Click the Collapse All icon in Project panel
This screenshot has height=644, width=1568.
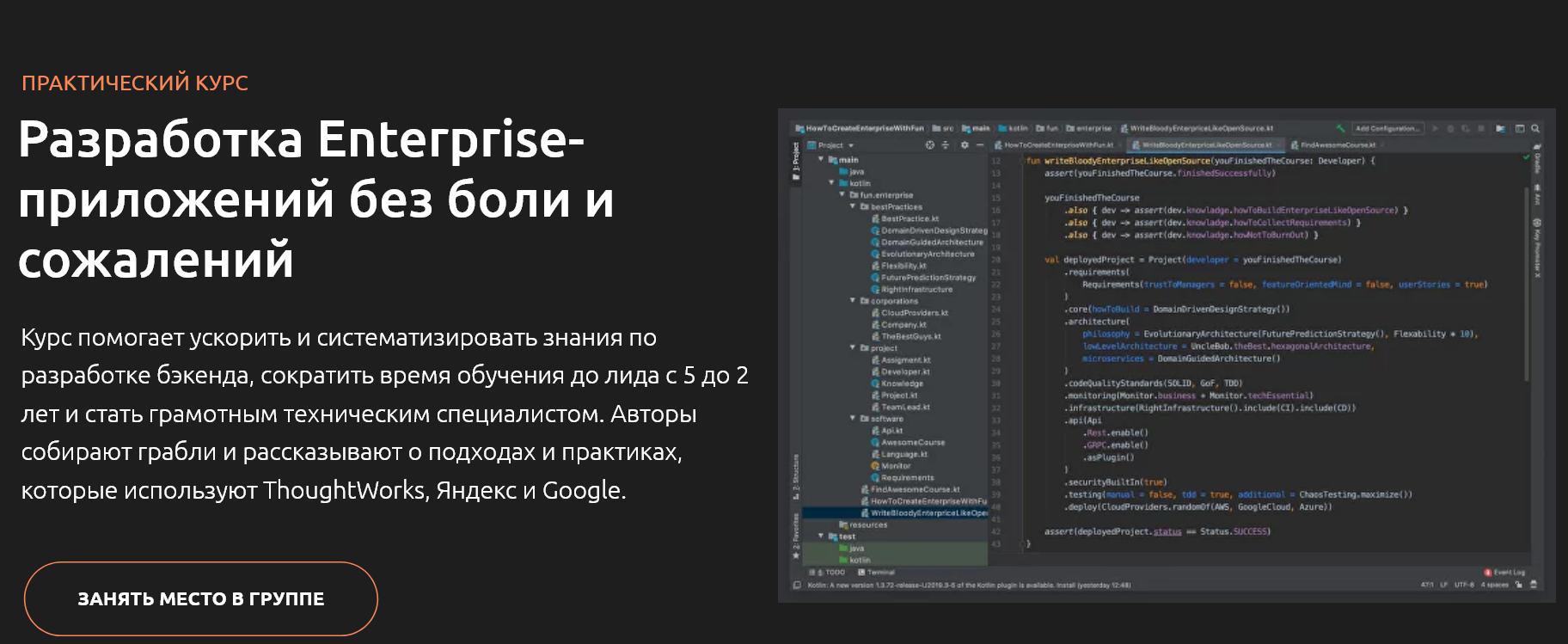coord(946,145)
